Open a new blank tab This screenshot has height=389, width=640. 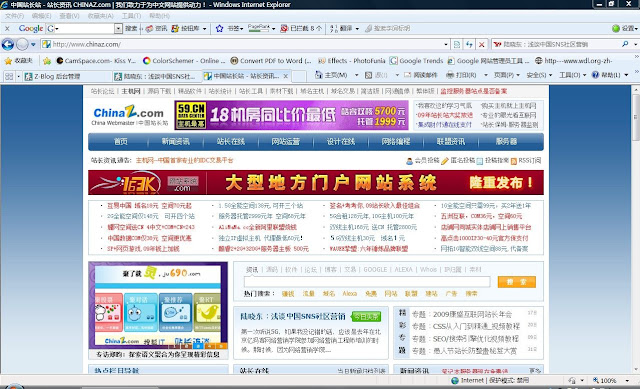tap(299, 76)
